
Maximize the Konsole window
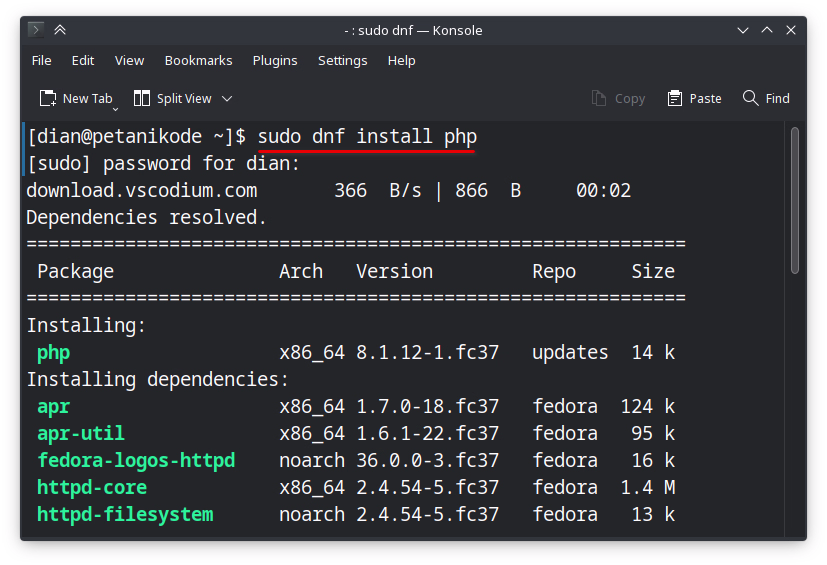[x=767, y=30]
